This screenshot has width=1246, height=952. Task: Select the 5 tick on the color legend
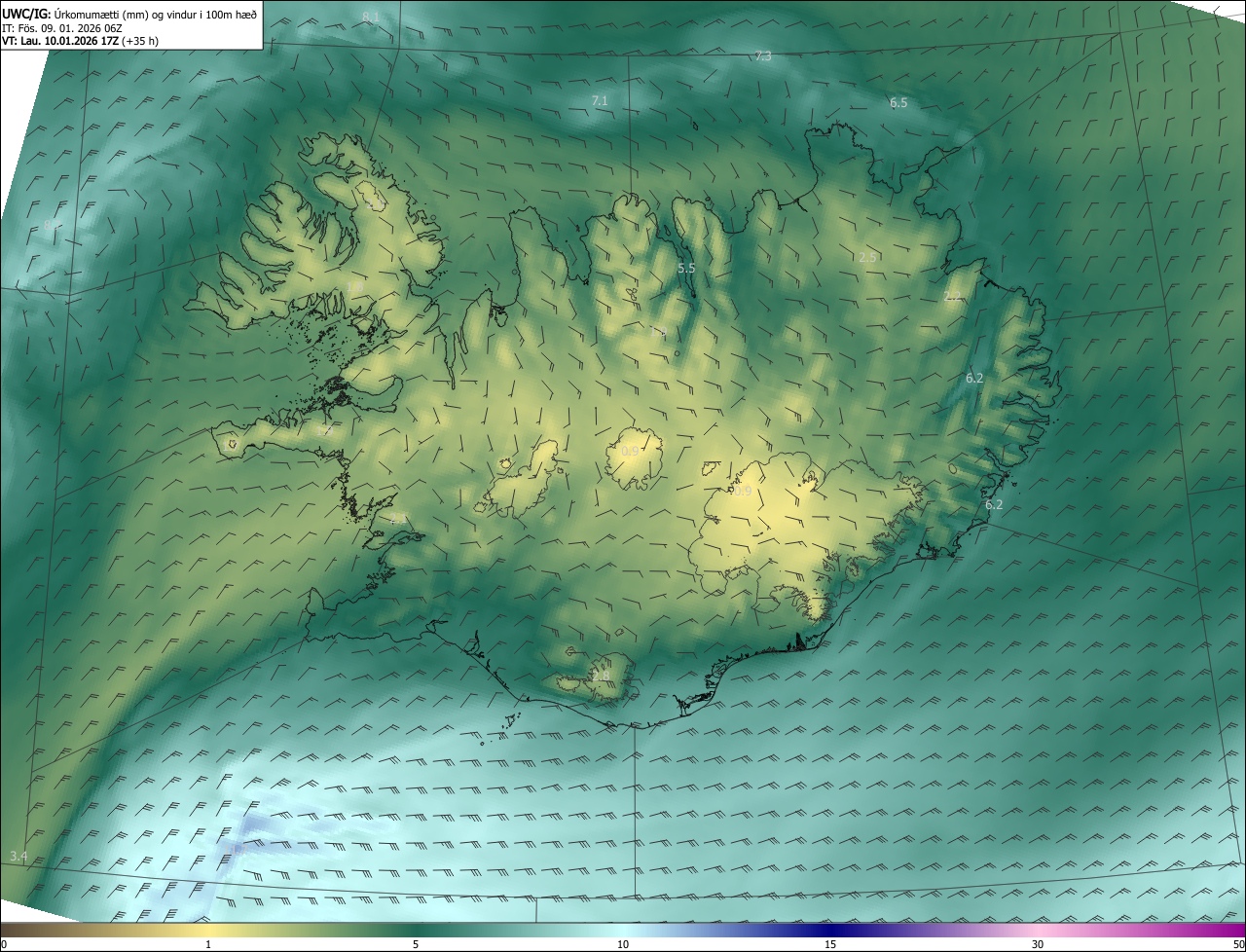coord(416,944)
